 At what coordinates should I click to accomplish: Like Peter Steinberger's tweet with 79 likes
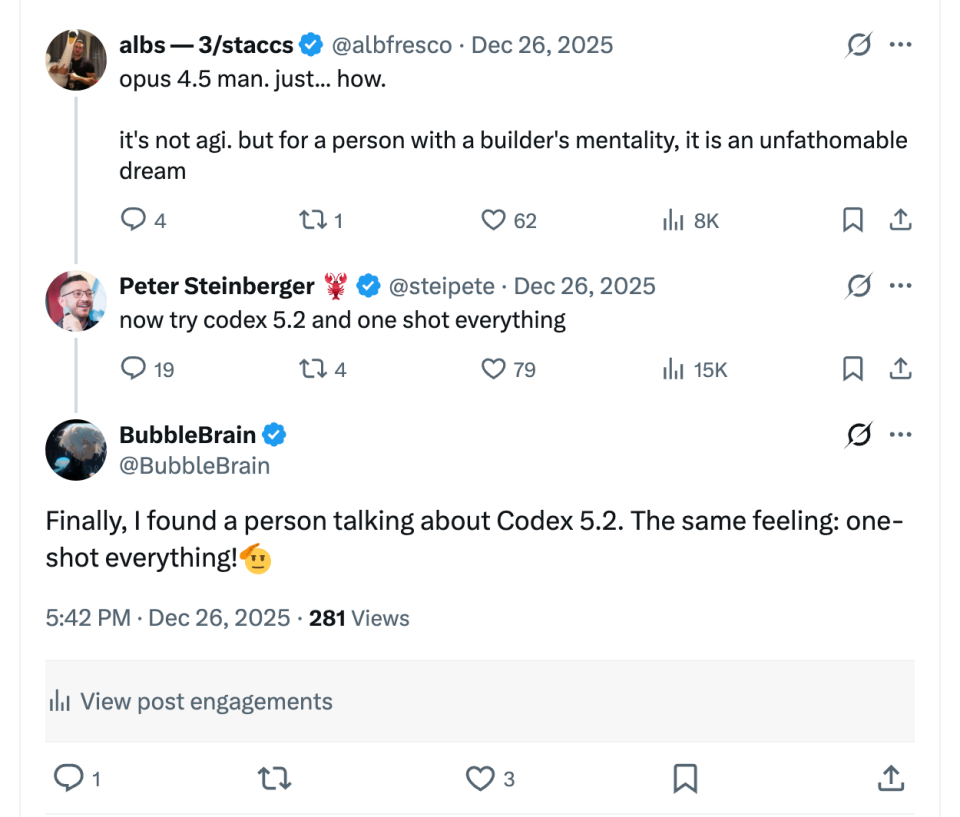tap(493, 369)
